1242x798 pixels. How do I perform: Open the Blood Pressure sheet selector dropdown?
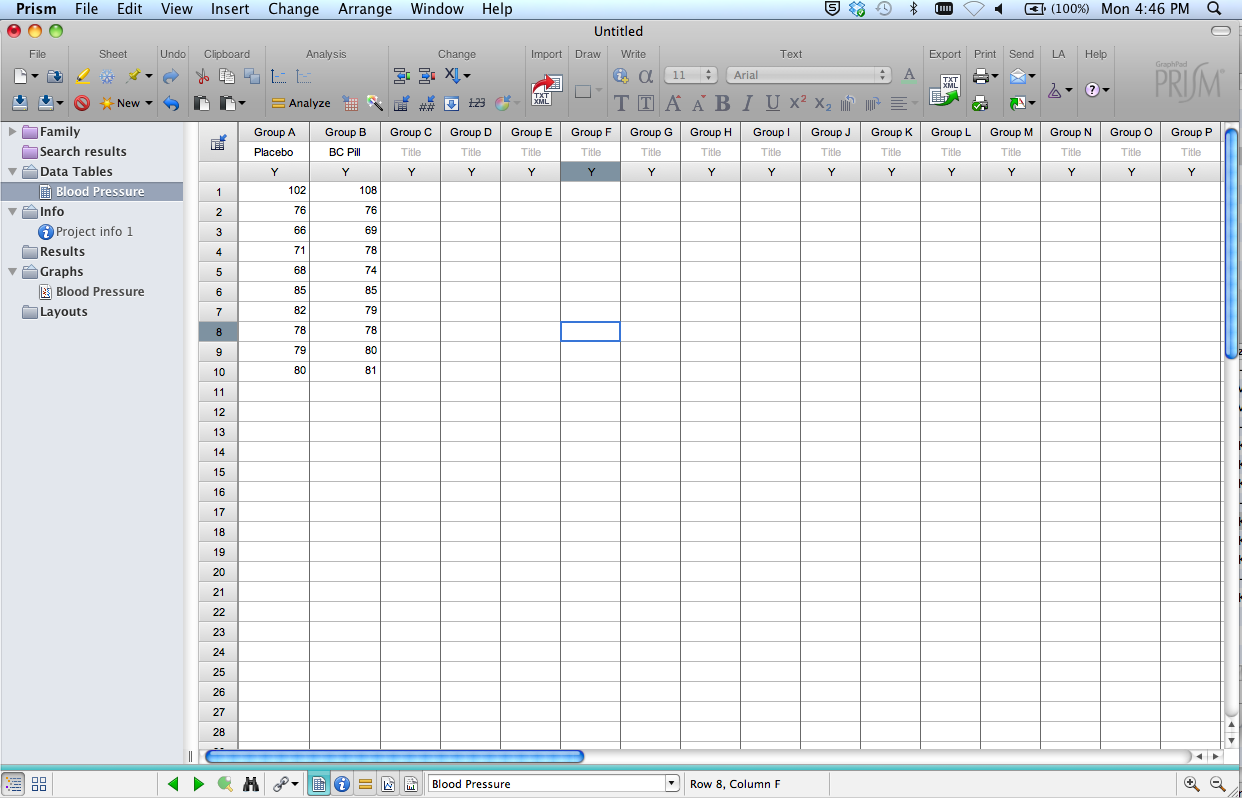(672, 784)
